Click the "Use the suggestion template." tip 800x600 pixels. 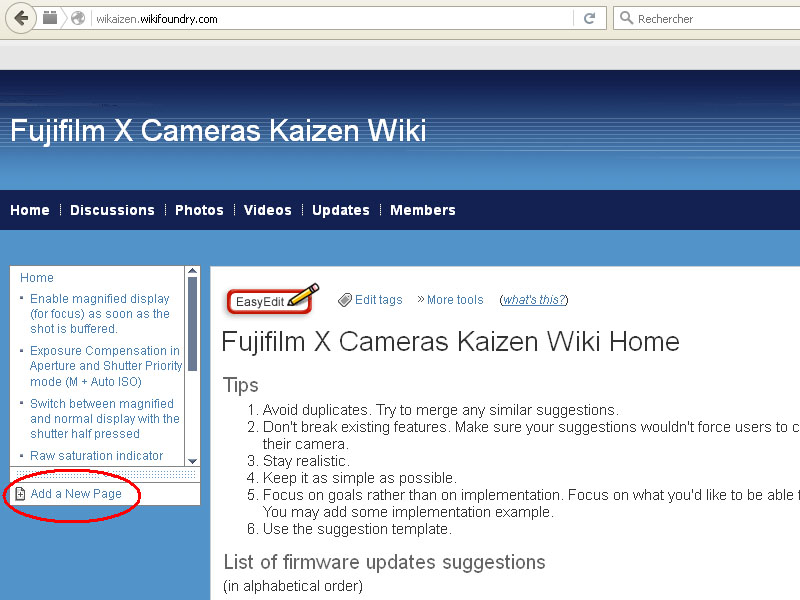click(357, 529)
